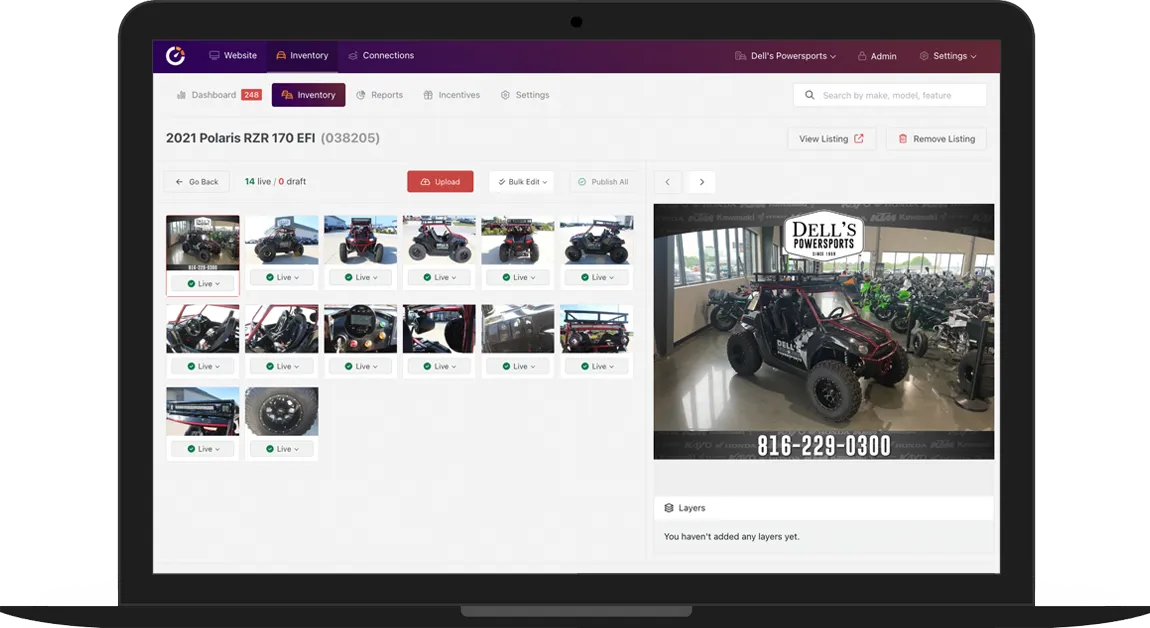Select the first interior thumbnail in second row
The height and width of the screenshot is (628, 1150).
point(202,329)
